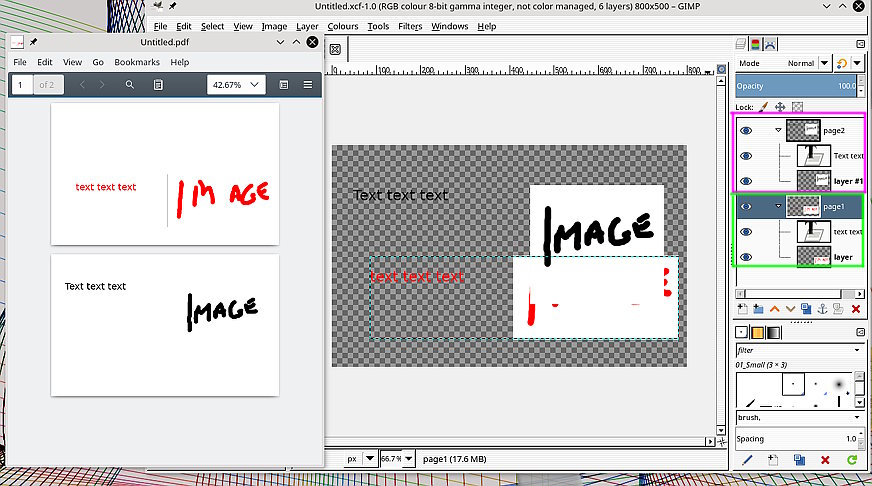
Task: Click the duplicate layer icon in Layers panel
Action: point(806,309)
